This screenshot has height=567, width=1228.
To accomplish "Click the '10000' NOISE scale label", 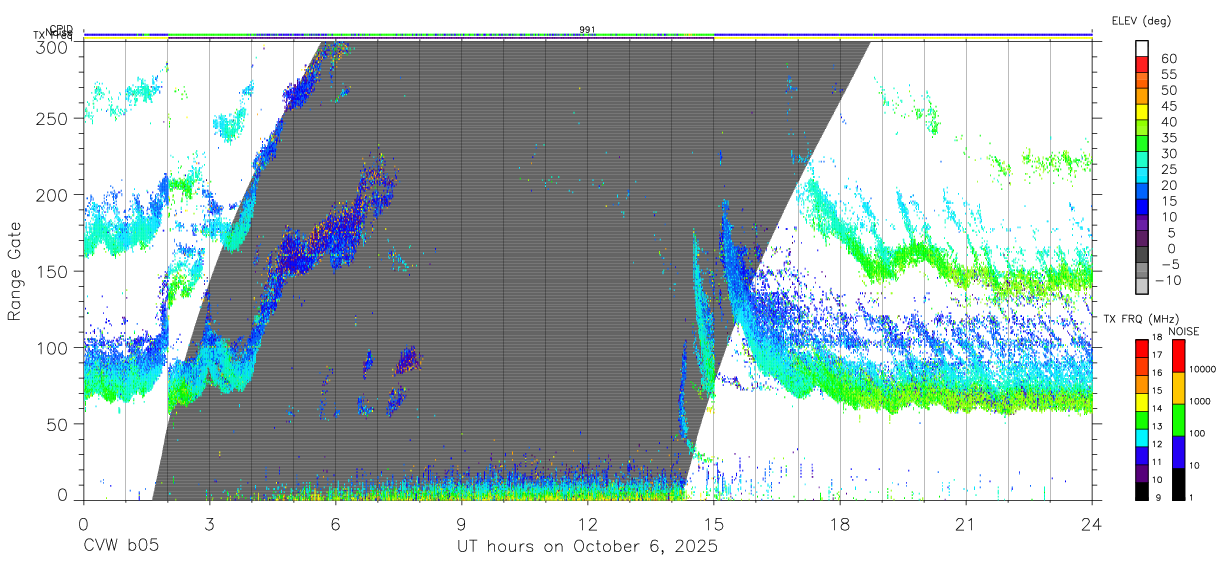I will pos(1203,369).
